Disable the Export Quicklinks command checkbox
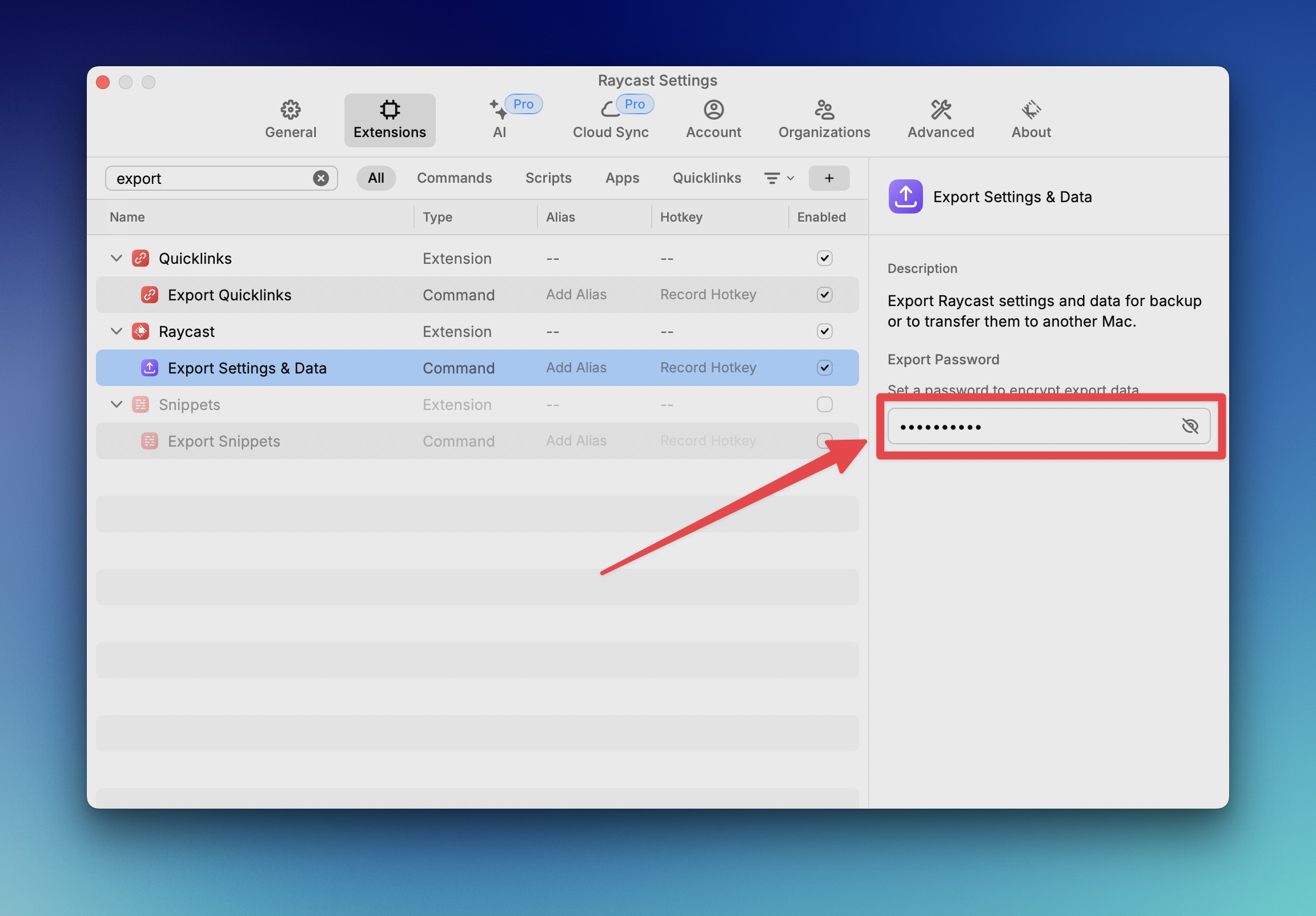The height and width of the screenshot is (916, 1316). [824, 295]
